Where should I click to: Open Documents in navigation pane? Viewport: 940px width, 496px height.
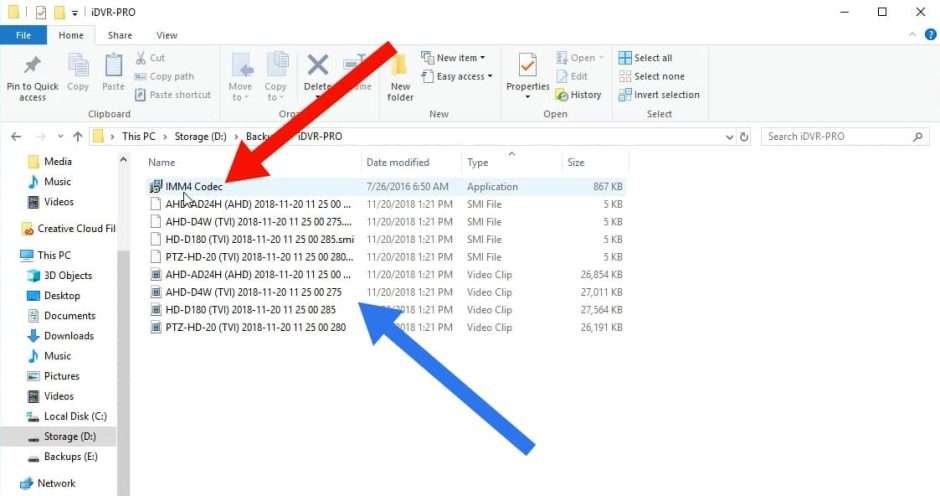[x=61, y=315]
